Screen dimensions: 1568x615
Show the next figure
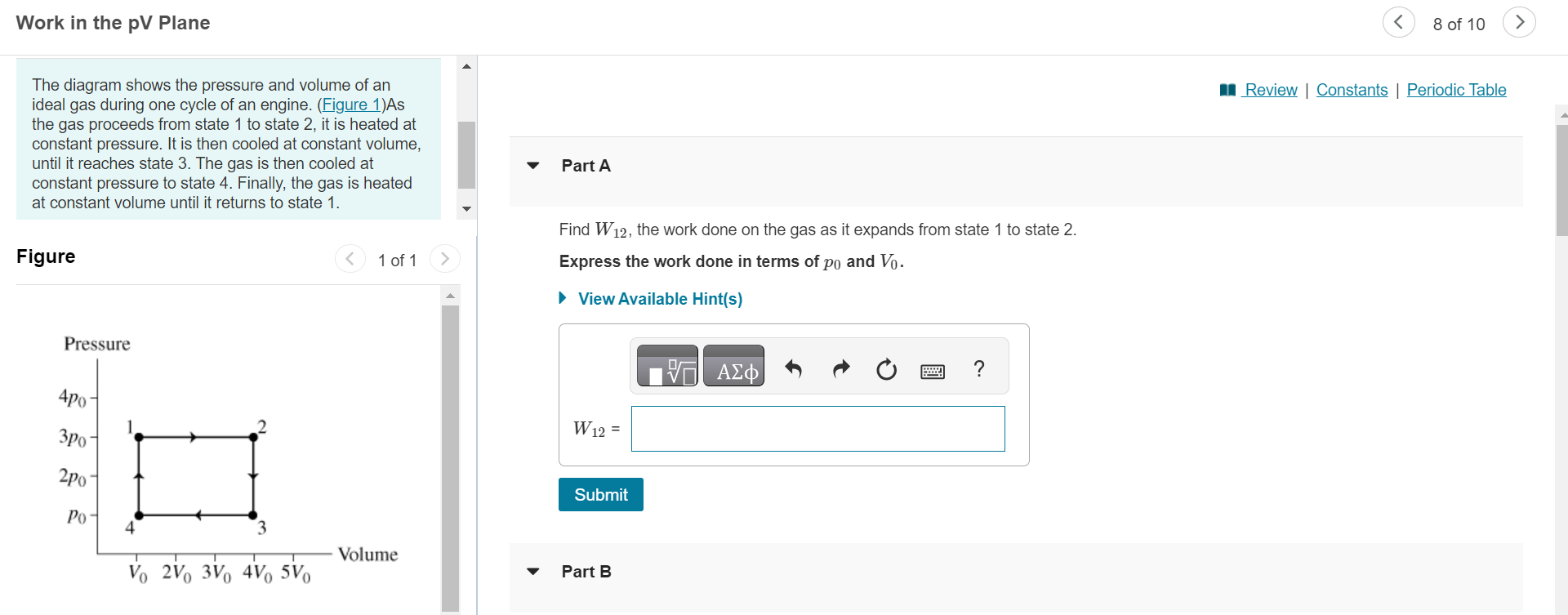445,259
